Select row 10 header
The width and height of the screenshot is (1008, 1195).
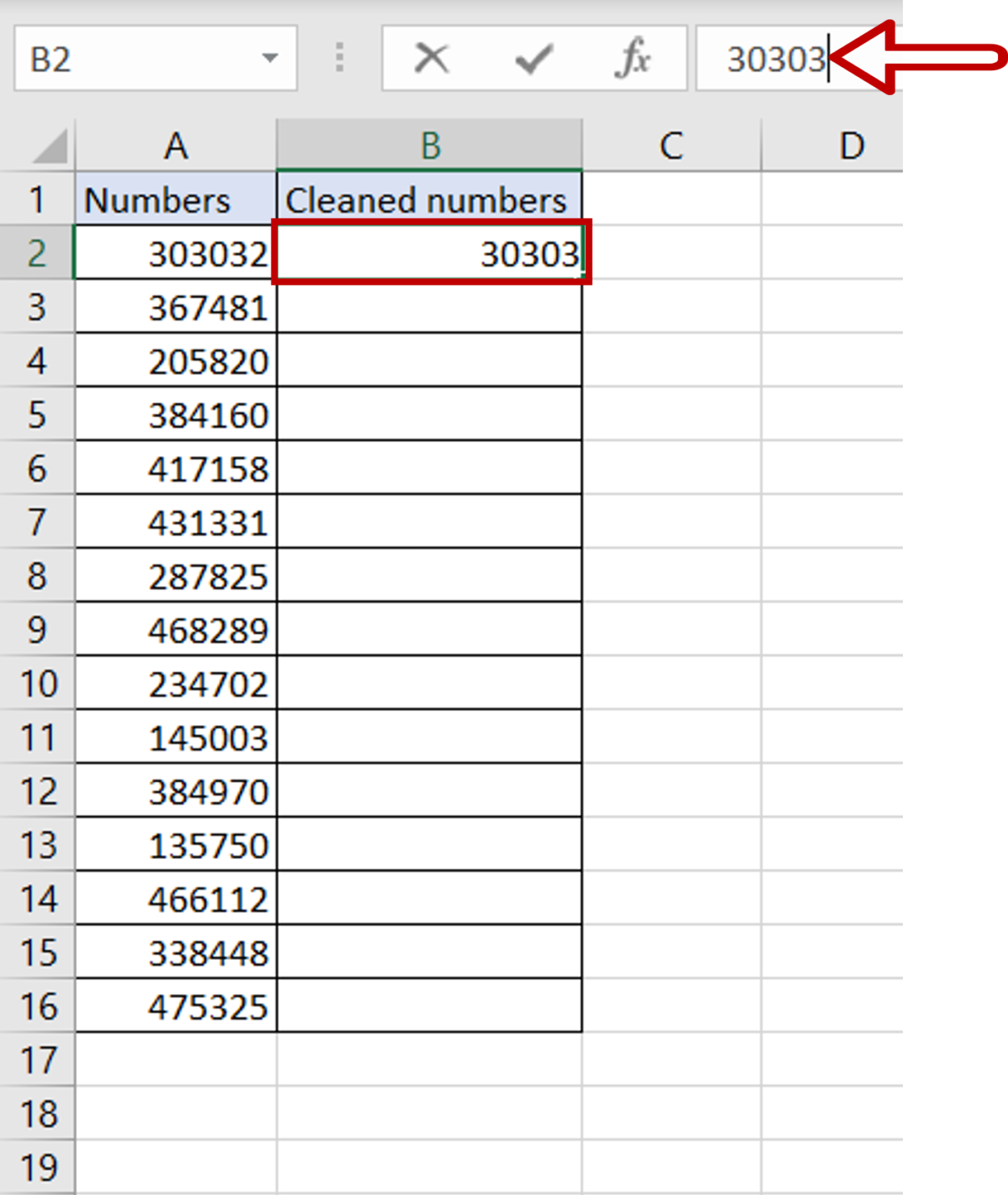click(x=37, y=683)
